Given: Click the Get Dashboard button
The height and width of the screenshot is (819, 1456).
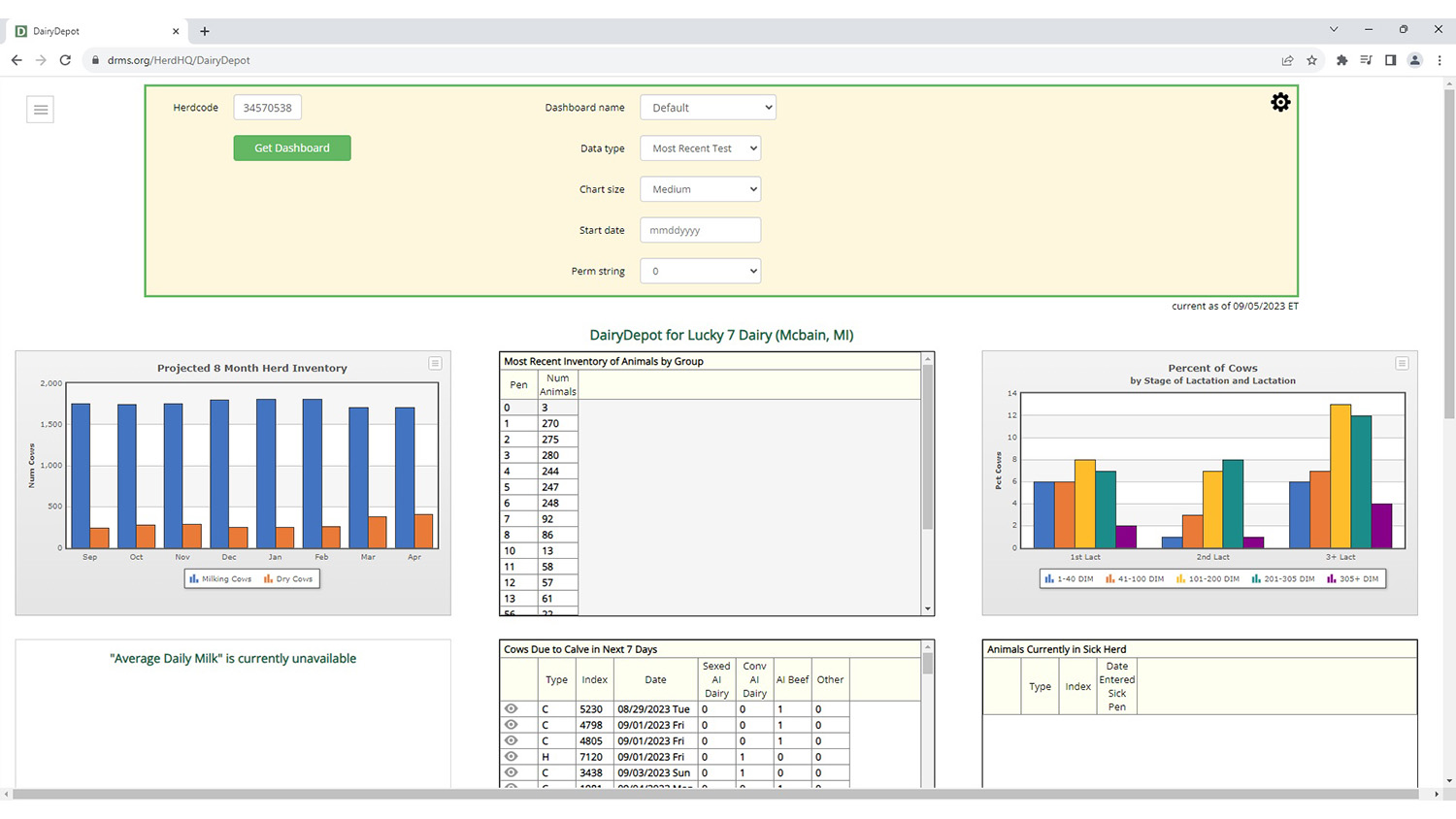Looking at the screenshot, I should coord(292,147).
